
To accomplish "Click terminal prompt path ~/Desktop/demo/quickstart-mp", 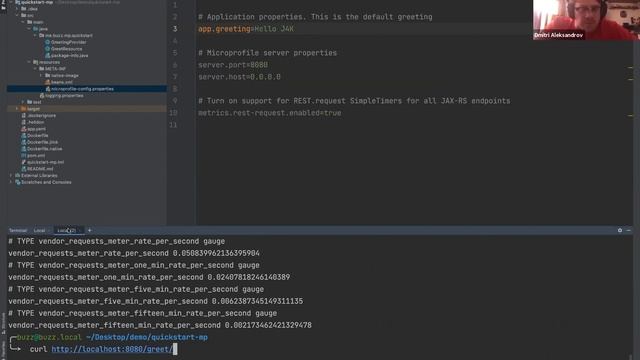I will 147,338.
